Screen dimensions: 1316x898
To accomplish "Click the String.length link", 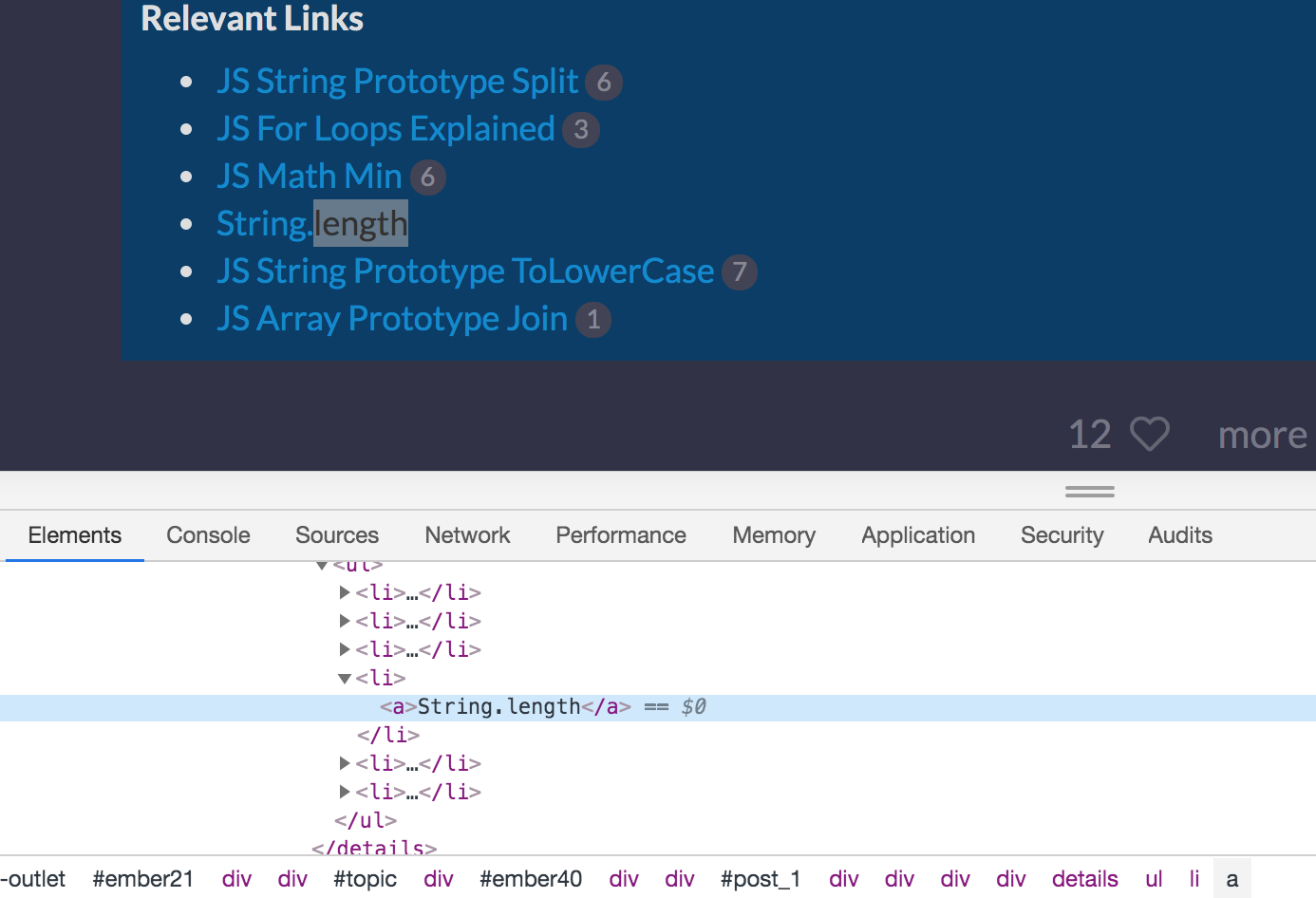I will [x=311, y=223].
